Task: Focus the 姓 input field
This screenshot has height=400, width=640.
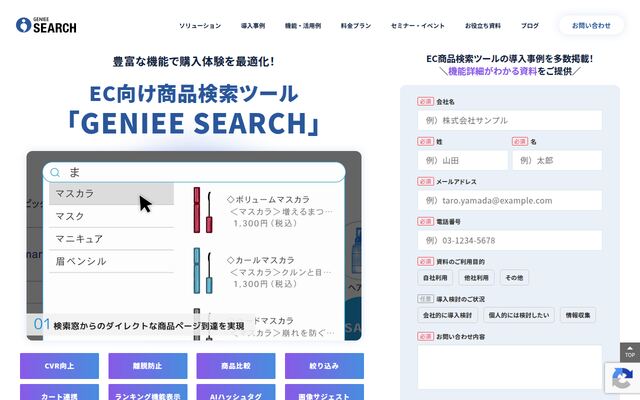Action: coord(462,160)
